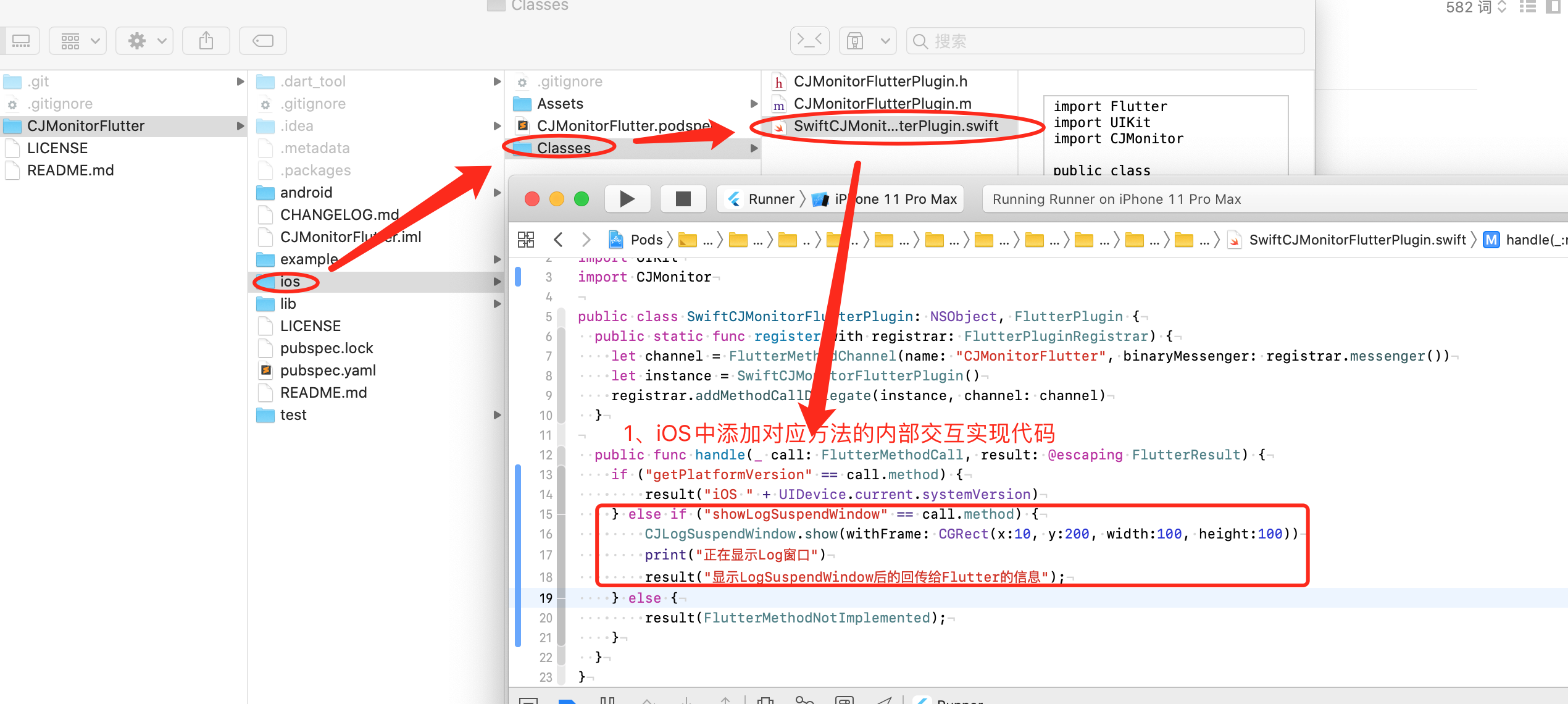Click the Finder search field
This screenshot has width=1568, height=704.
coord(1105,41)
